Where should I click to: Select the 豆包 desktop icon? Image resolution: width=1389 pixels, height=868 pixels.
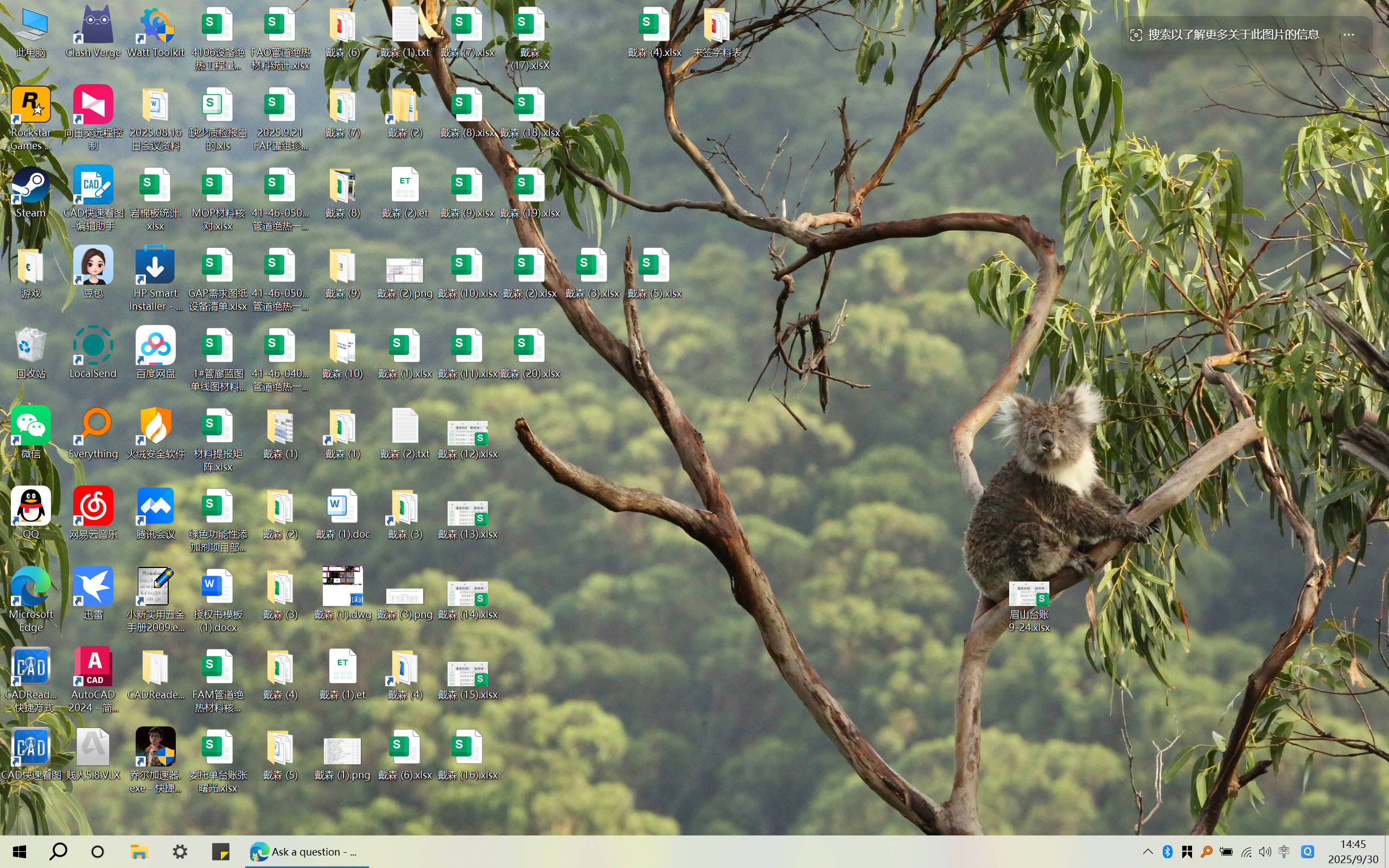pyautogui.click(x=93, y=273)
